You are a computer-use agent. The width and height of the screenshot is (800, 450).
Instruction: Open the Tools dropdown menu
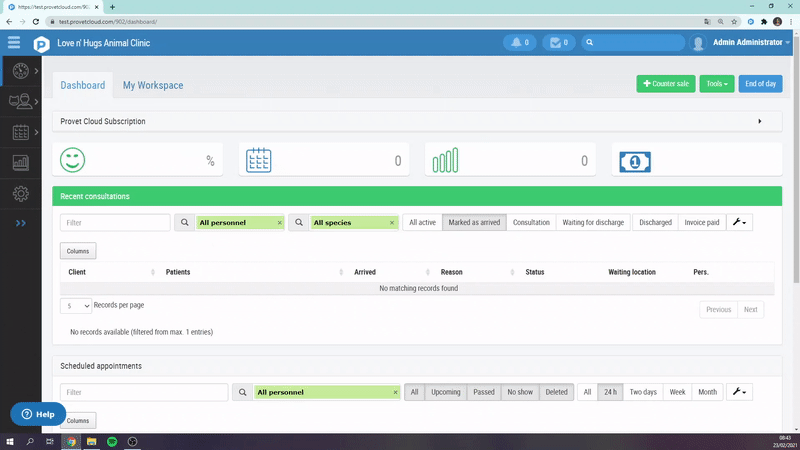pyautogui.click(x=716, y=84)
